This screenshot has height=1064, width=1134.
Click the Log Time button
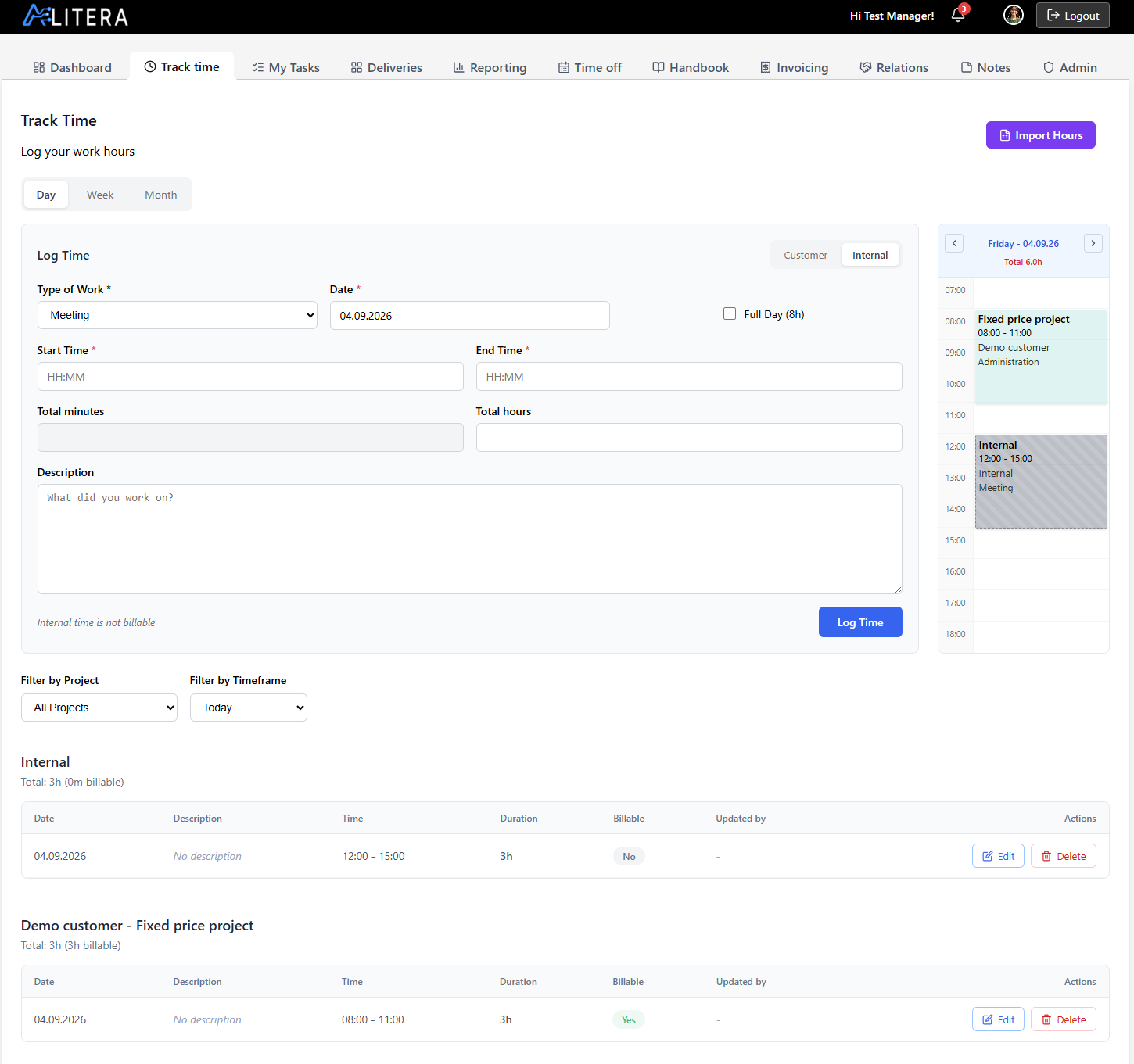[x=860, y=622]
